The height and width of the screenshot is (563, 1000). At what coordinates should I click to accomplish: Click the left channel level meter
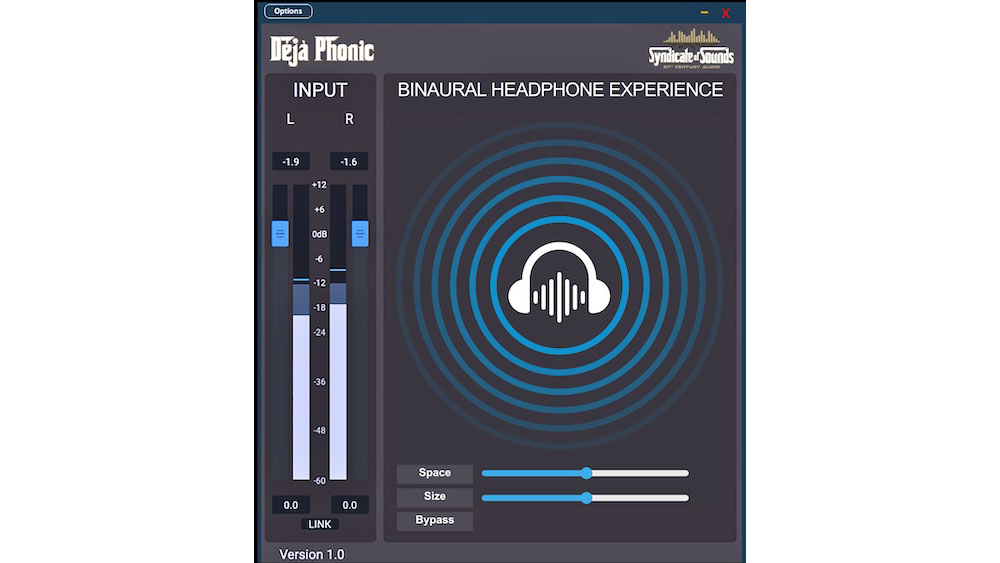(x=301, y=332)
